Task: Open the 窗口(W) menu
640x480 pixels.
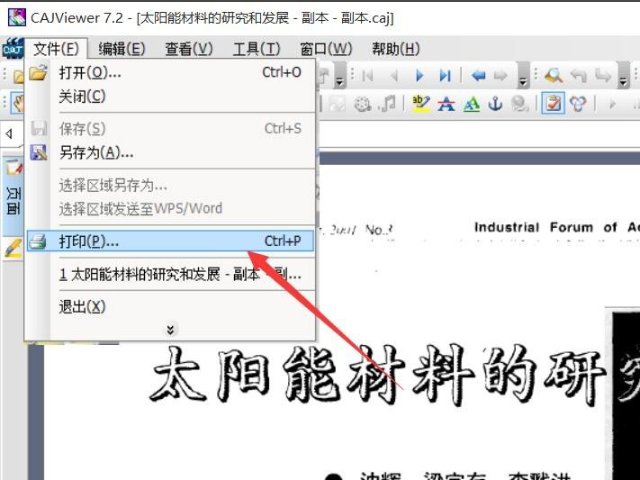Action: [326, 49]
